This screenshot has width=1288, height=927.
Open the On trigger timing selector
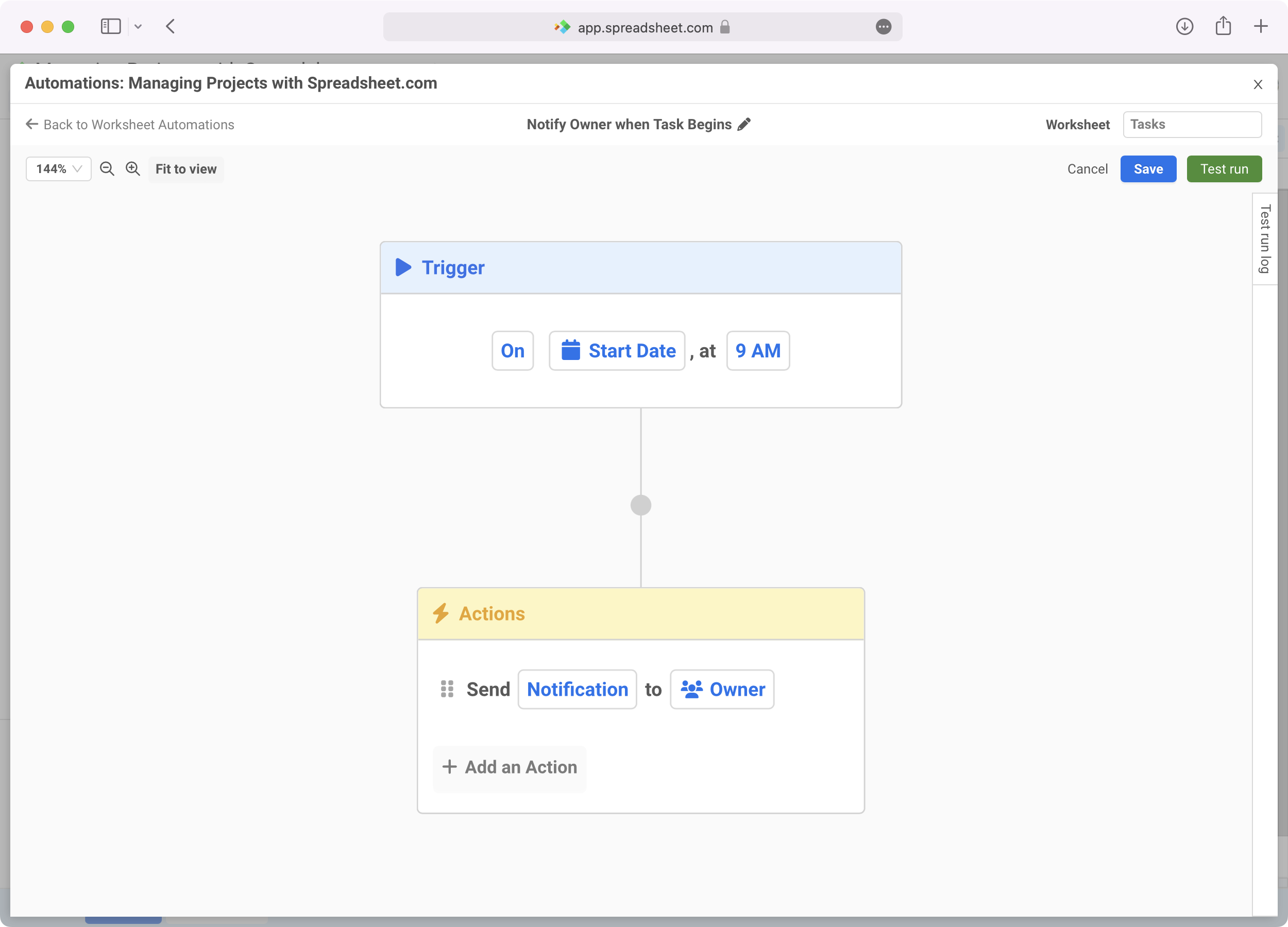pyautogui.click(x=512, y=351)
